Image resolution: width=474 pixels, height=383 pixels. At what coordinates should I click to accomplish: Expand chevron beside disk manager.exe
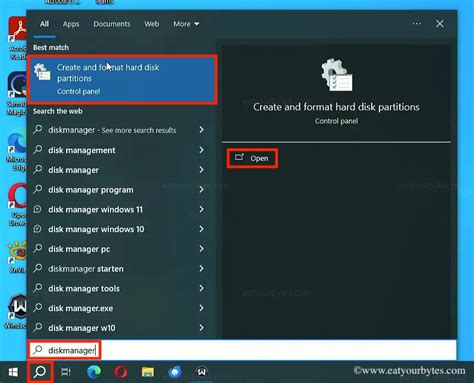point(201,308)
